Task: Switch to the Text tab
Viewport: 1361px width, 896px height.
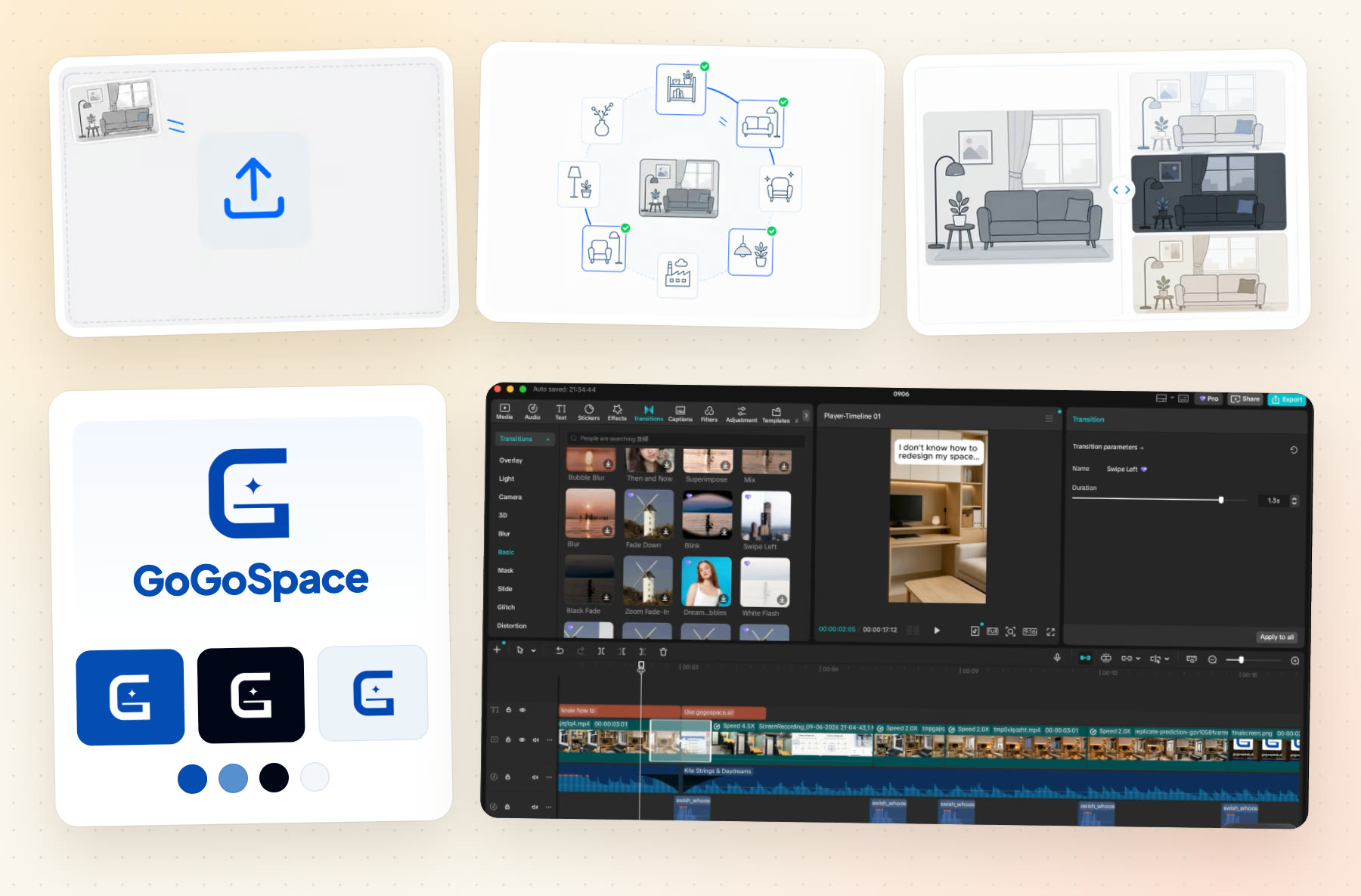Action: click(x=561, y=412)
